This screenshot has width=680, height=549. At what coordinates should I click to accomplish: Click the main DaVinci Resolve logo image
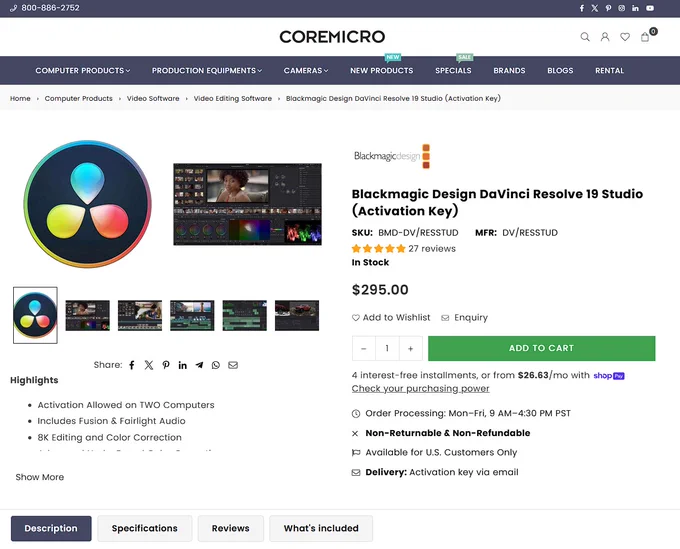click(88, 204)
